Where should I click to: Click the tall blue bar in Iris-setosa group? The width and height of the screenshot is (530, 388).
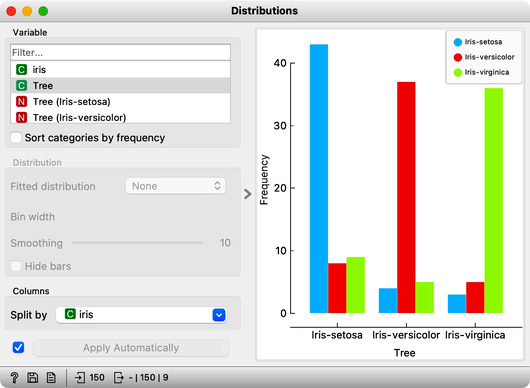point(319,178)
